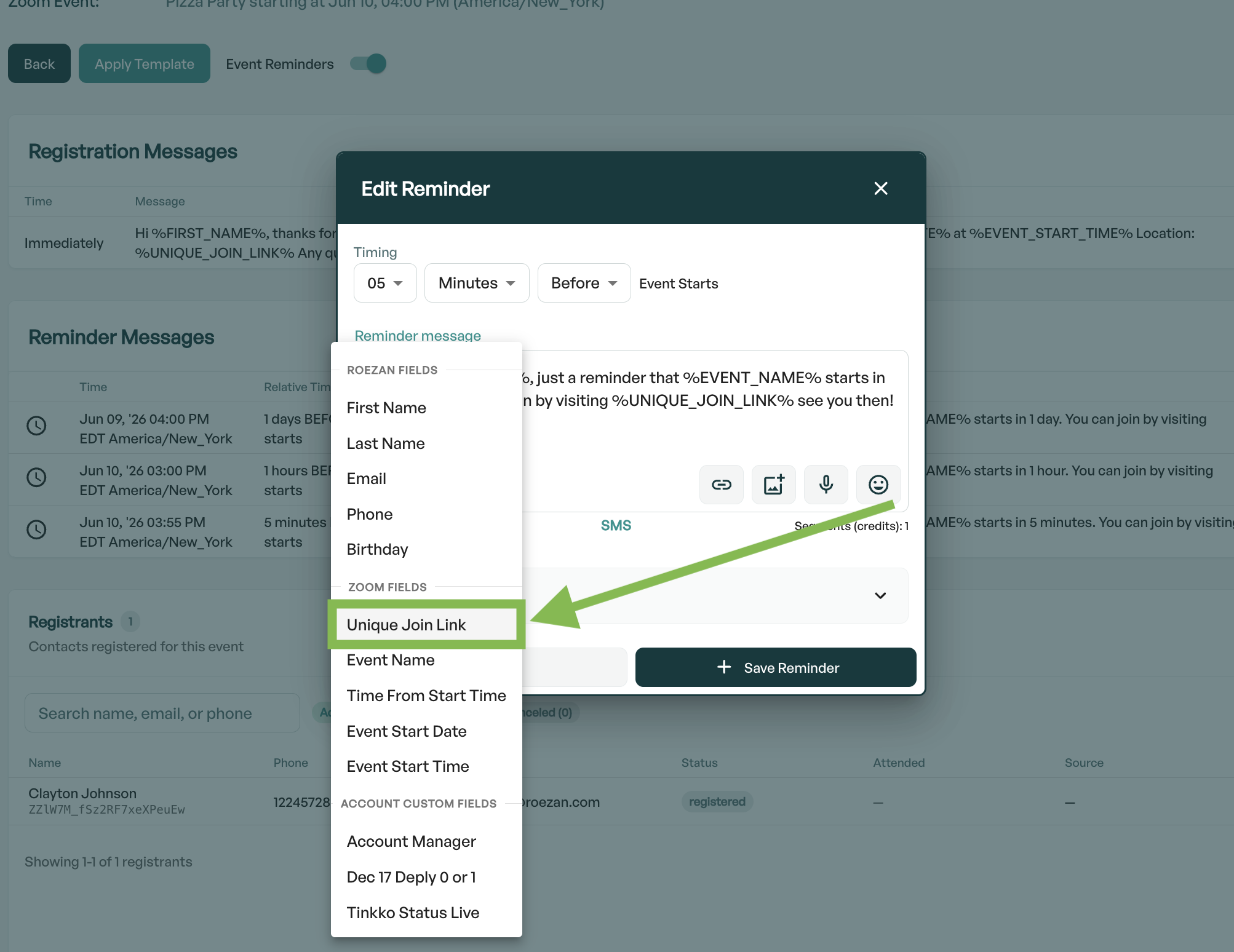Click the Source column header
The image size is (1234, 952).
(x=1084, y=763)
